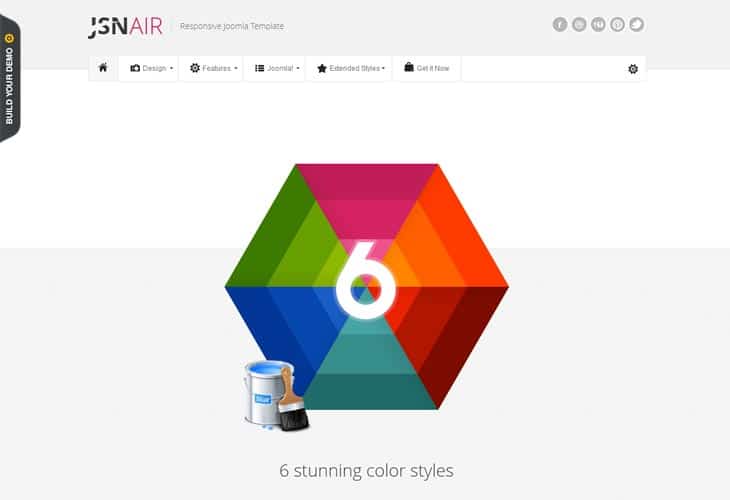Open the Build Your Demo side tab
Image resolution: width=730 pixels, height=500 pixels.
click(x=9, y=78)
